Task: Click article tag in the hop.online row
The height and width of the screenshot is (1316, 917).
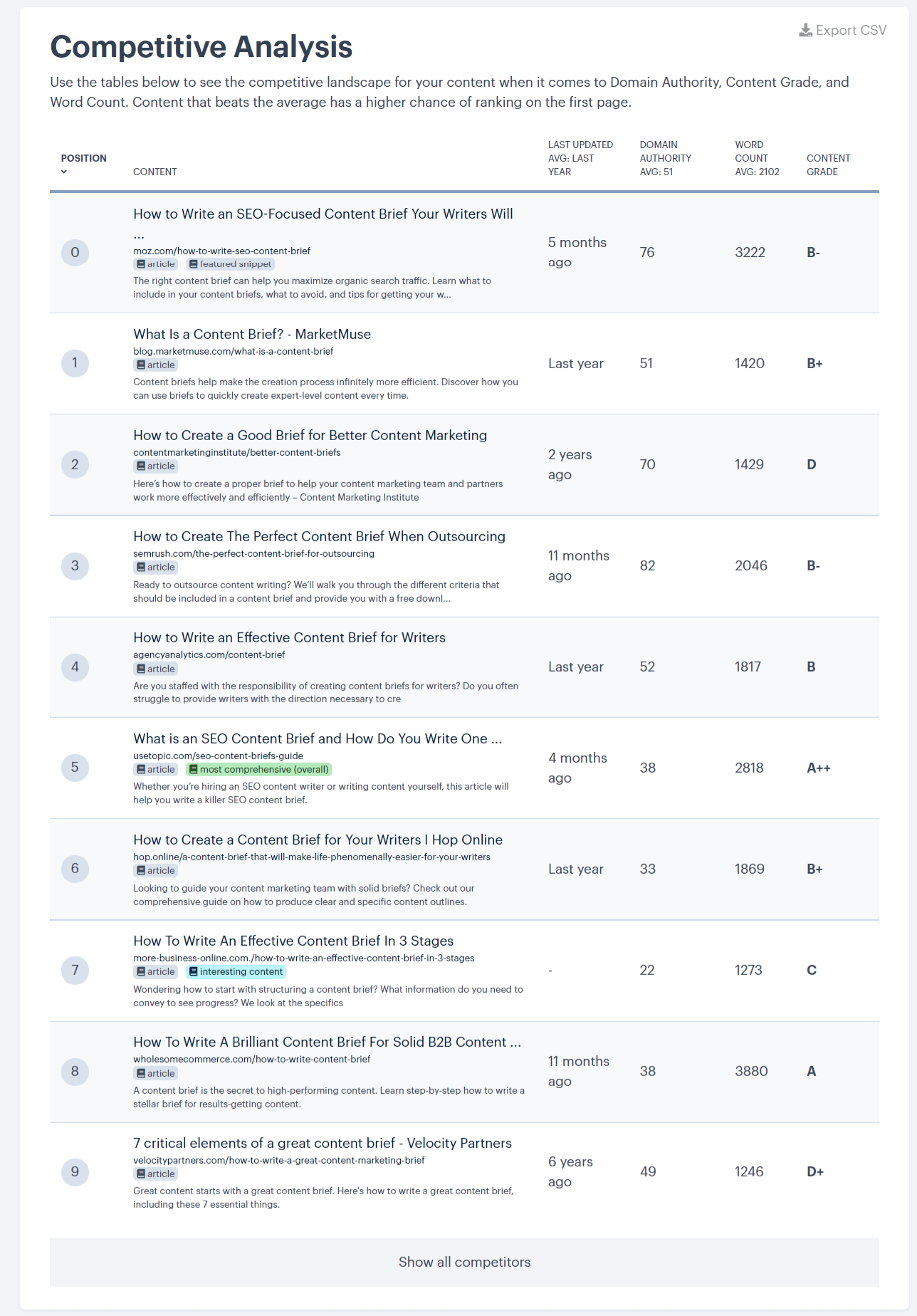Action: 156,870
